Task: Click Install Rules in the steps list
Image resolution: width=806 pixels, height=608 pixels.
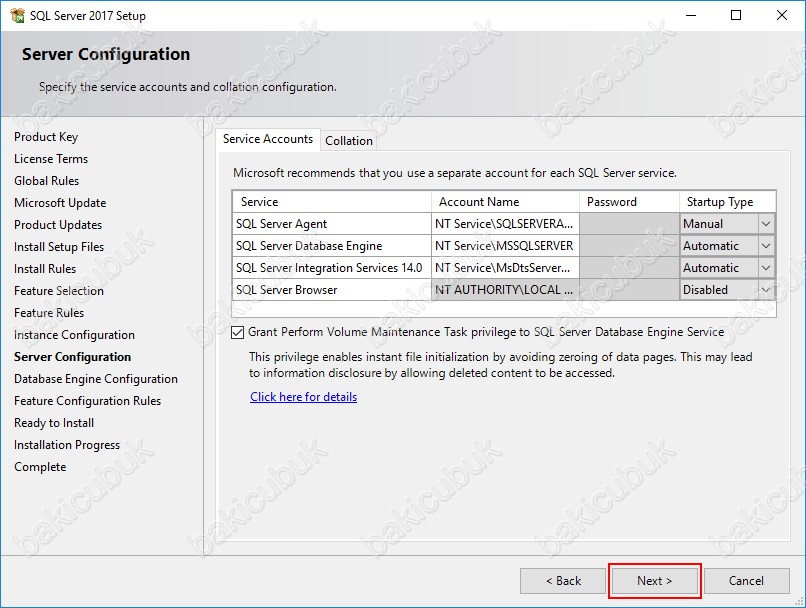Action: point(45,269)
